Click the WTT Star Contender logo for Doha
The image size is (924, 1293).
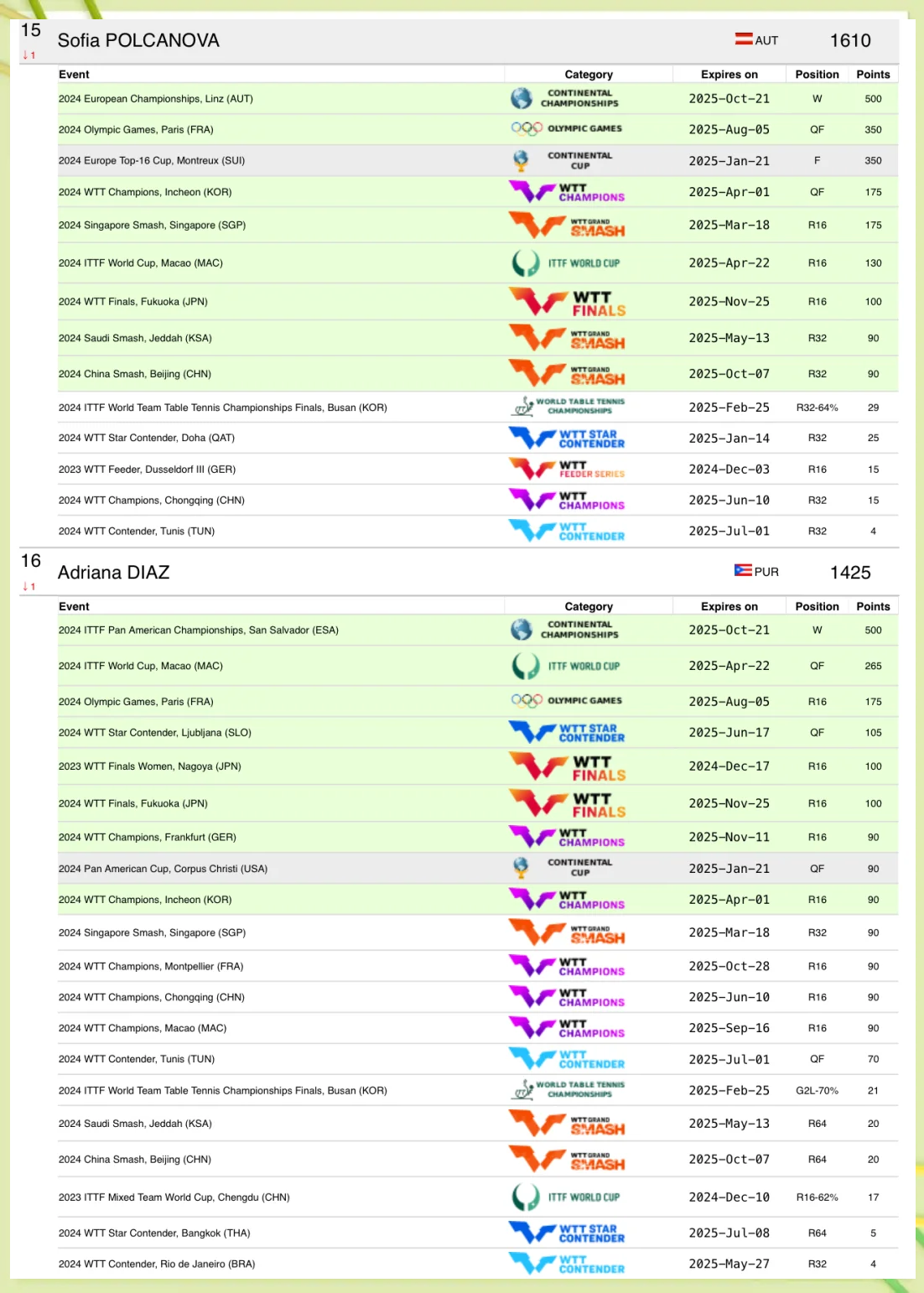tap(567, 439)
